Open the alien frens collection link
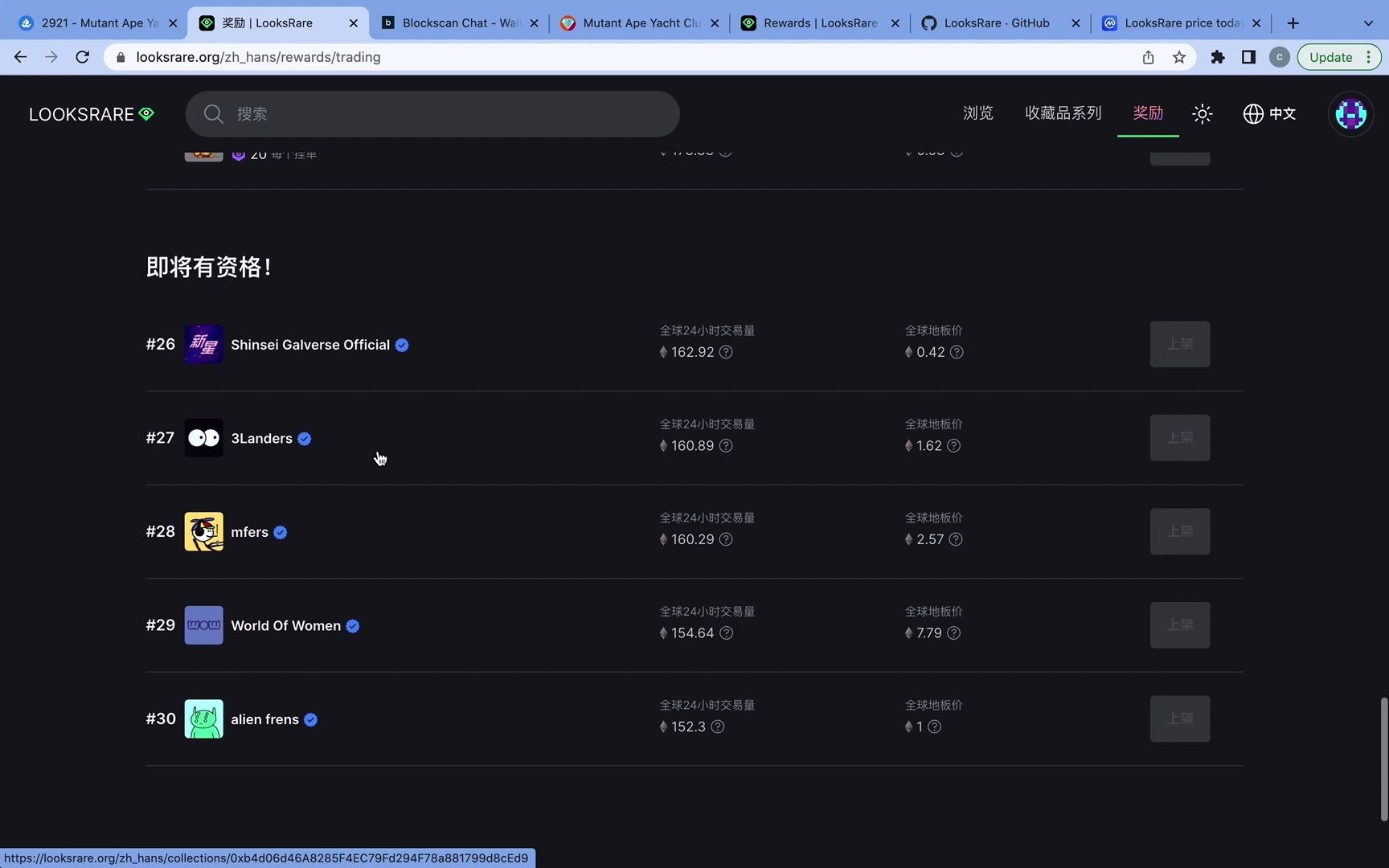Screen dimensions: 1389x868 click(264, 719)
